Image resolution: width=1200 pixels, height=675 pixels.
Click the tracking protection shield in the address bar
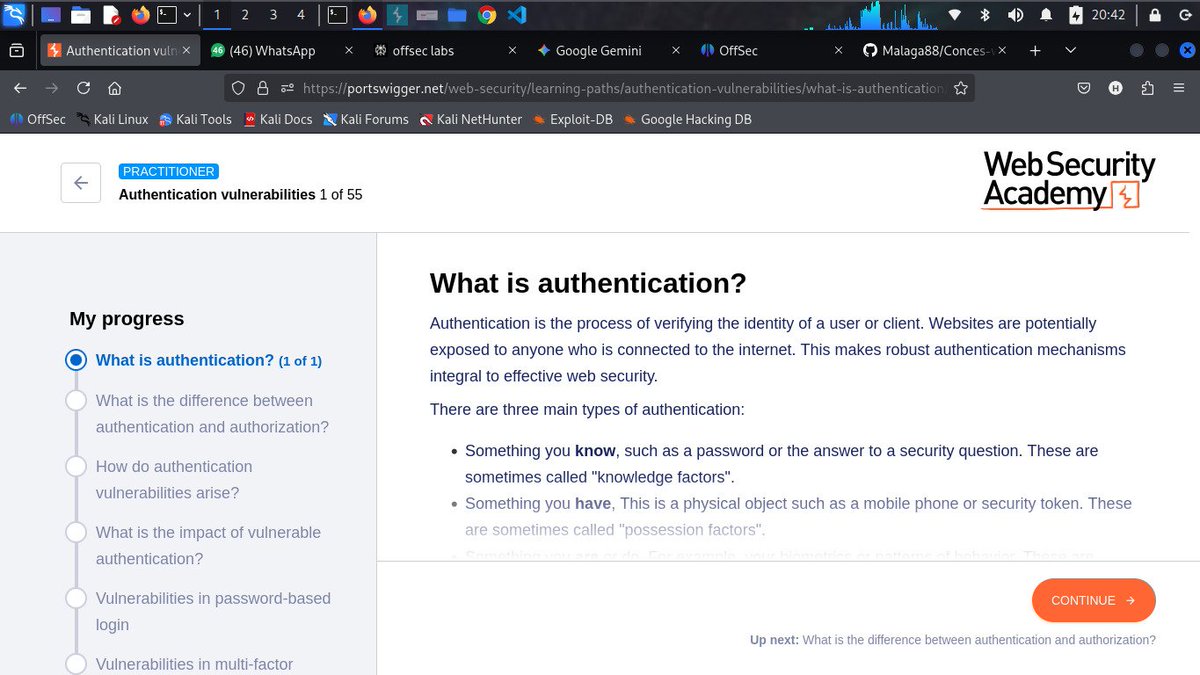(238, 88)
